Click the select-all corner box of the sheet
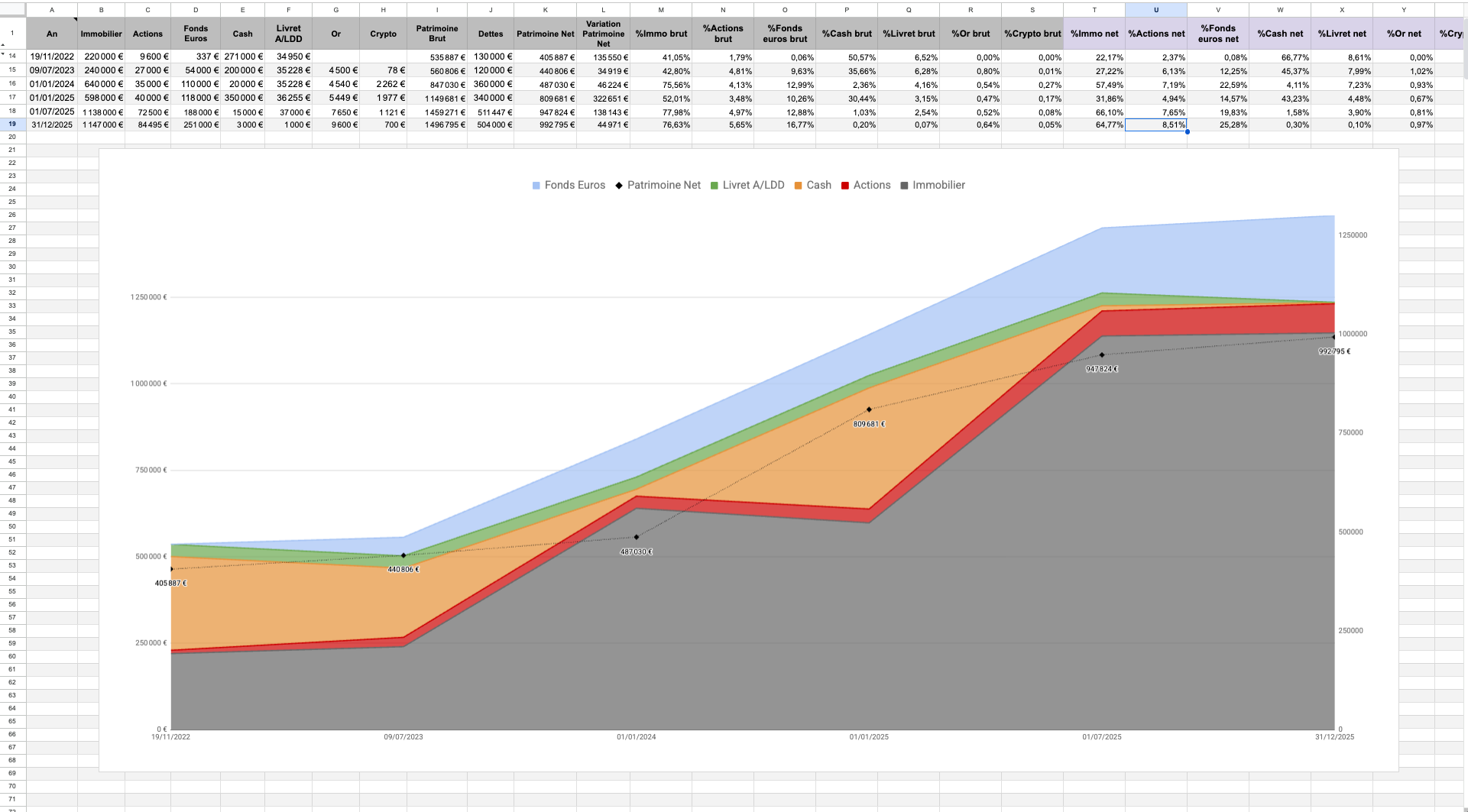The width and height of the screenshot is (1468, 812). point(12,10)
